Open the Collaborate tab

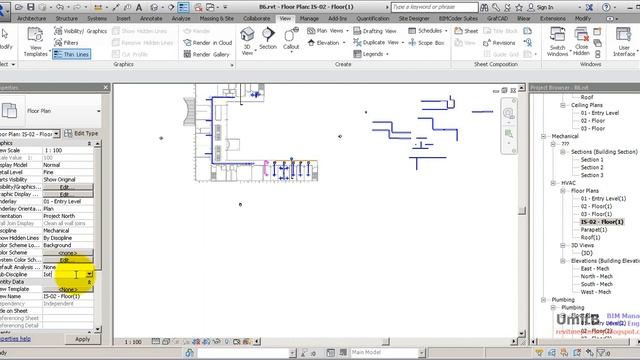coord(256,18)
